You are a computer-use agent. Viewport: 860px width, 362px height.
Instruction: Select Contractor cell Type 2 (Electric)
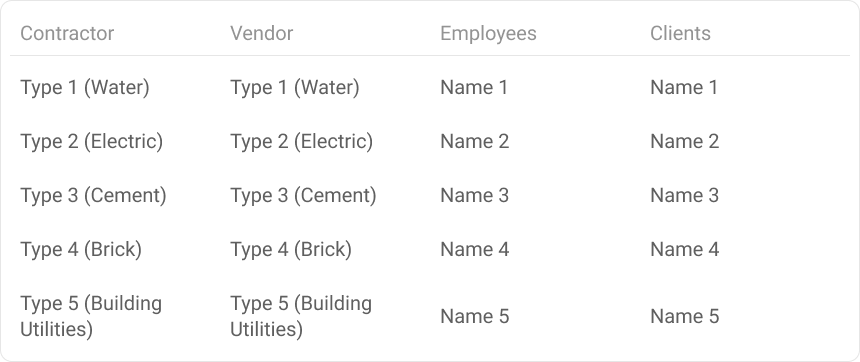(x=92, y=142)
